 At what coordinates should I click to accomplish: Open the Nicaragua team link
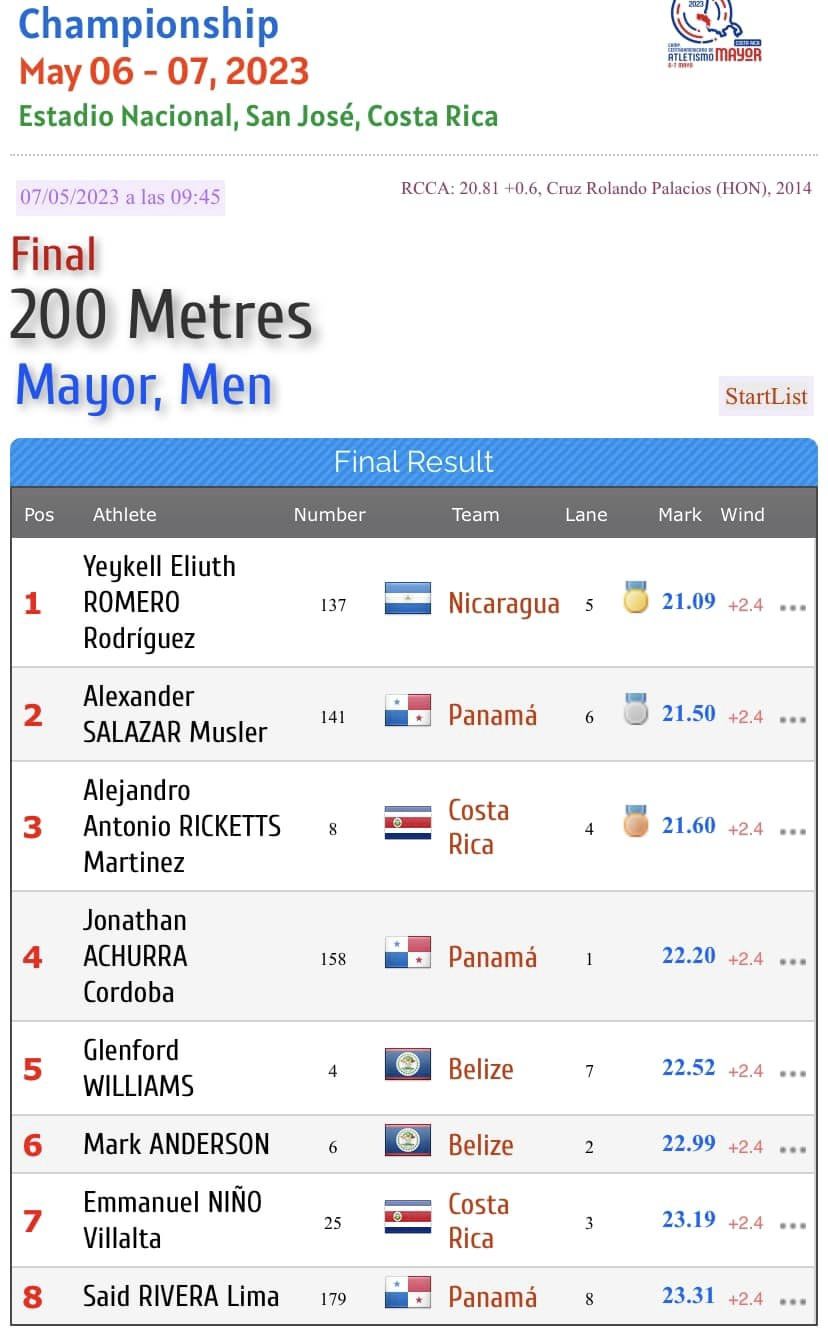503,604
